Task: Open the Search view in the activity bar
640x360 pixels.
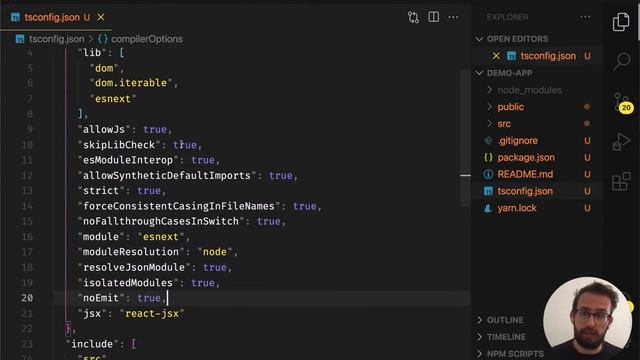Action: point(622,62)
